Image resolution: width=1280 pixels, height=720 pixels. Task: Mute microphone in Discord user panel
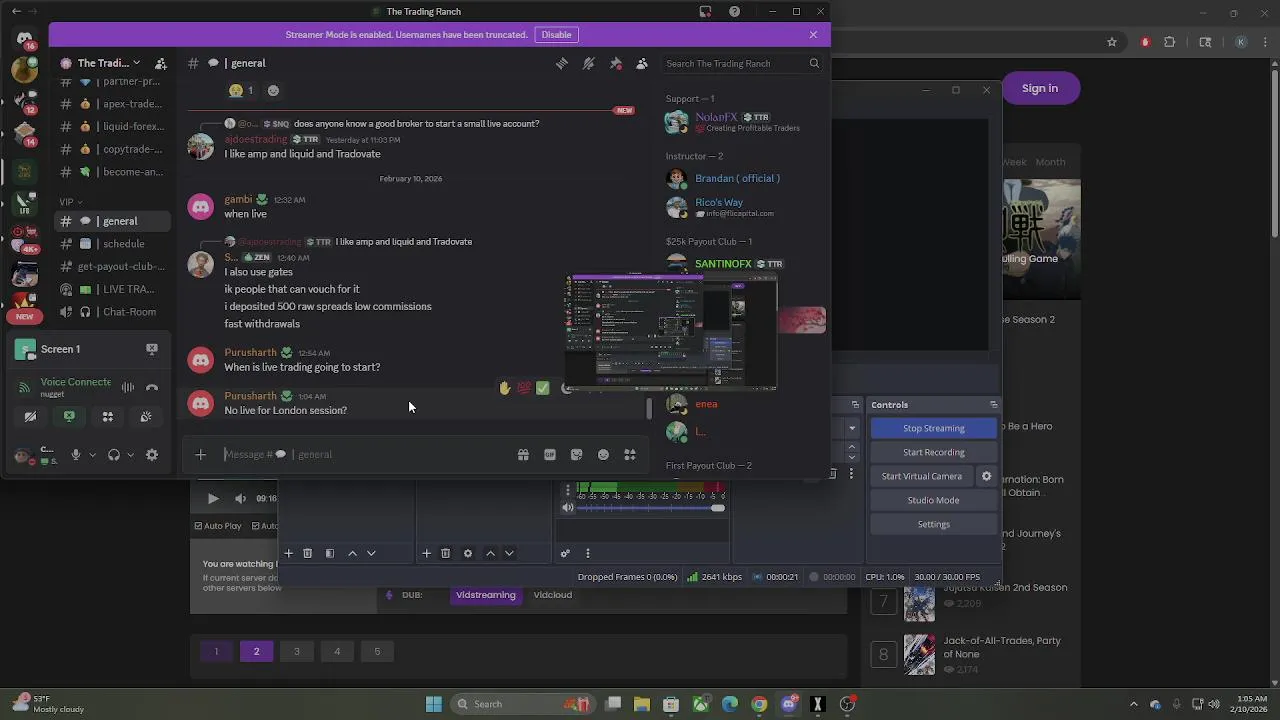point(75,455)
